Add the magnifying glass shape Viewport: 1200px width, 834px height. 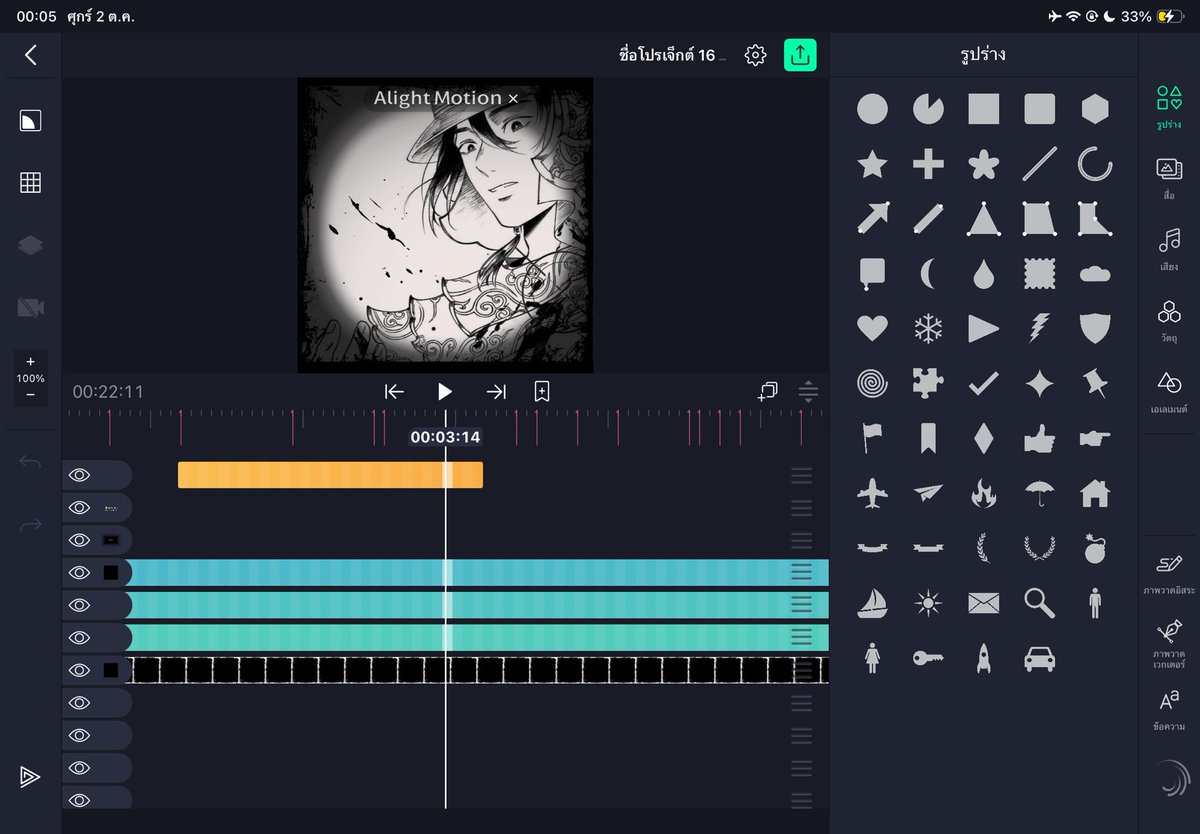pos(1040,602)
